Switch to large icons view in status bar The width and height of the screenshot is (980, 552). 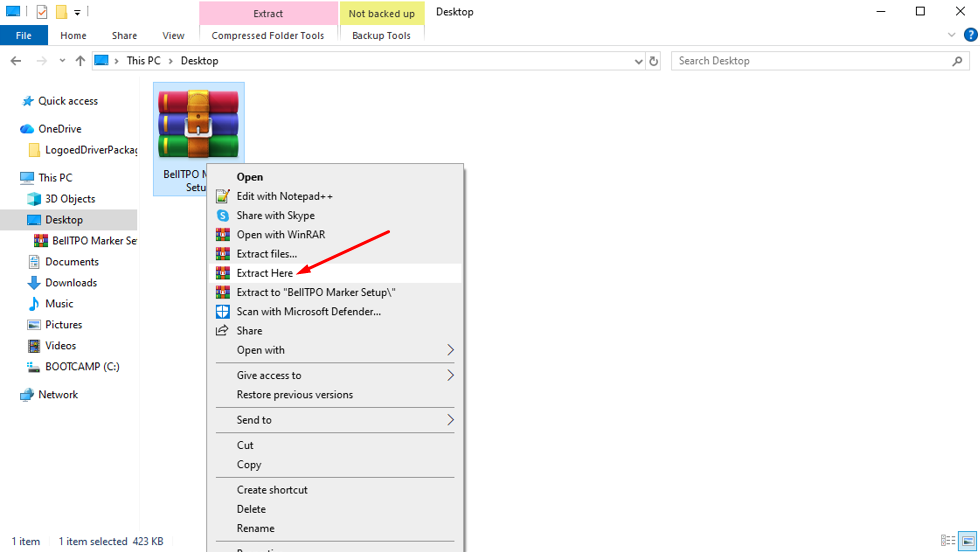(x=968, y=541)
